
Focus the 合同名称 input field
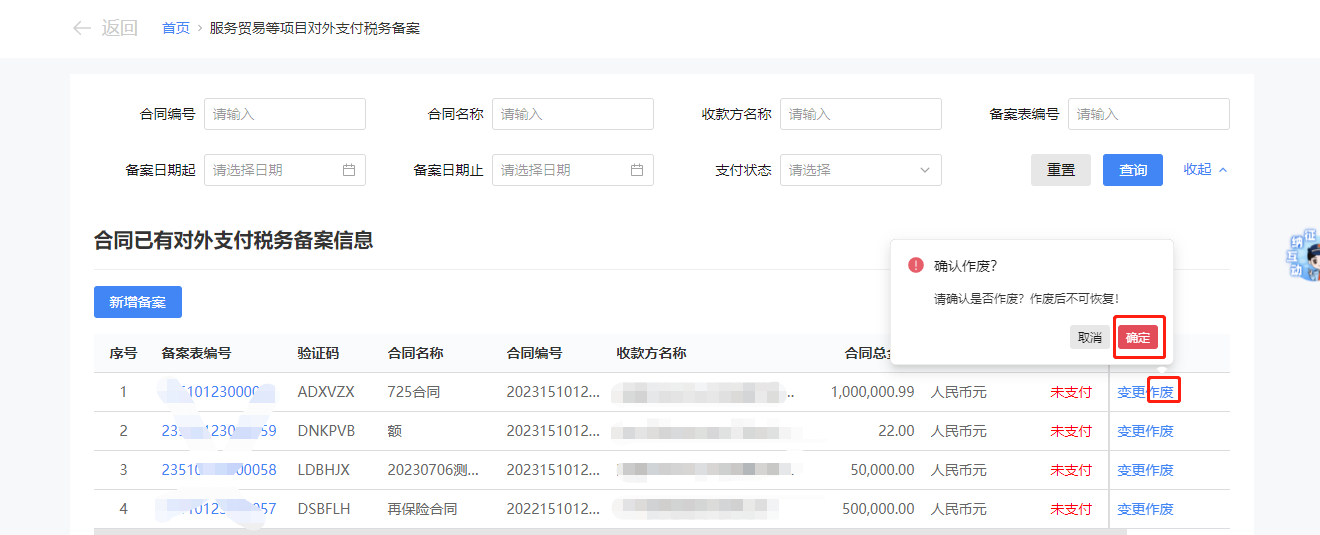pos(573,114)
